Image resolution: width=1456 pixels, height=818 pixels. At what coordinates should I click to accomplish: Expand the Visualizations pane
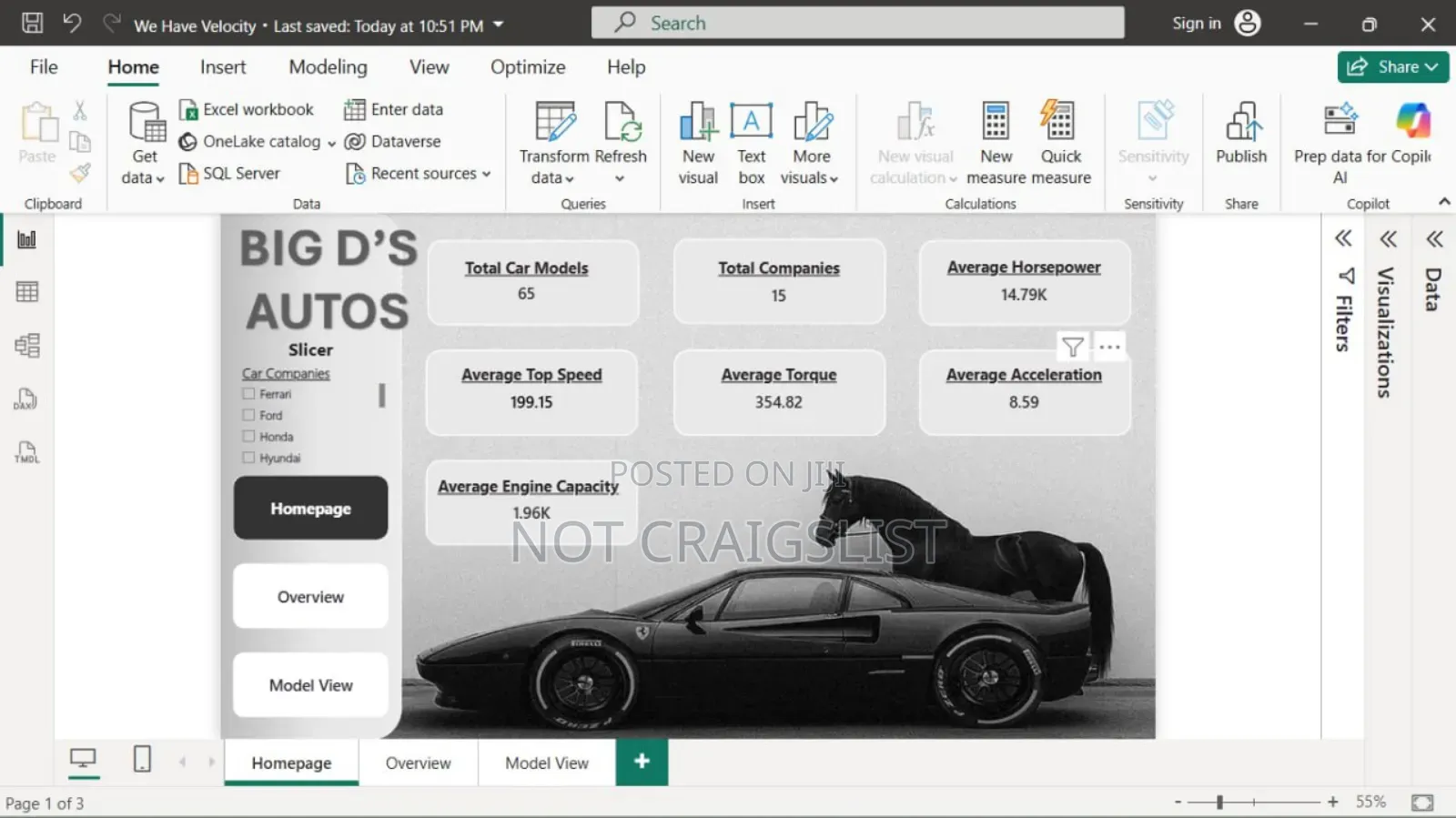(x=1388, y=239)
